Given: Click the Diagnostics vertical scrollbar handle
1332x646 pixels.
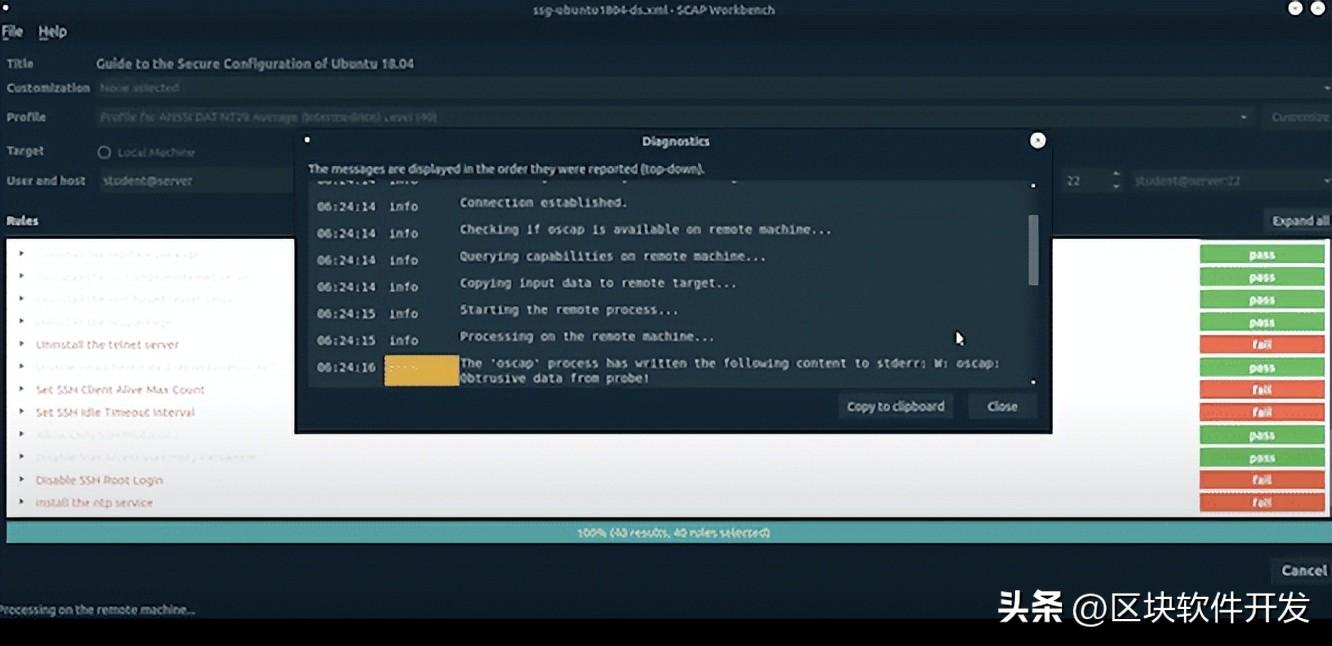Looking at the screenshot, I should 1033,248.
